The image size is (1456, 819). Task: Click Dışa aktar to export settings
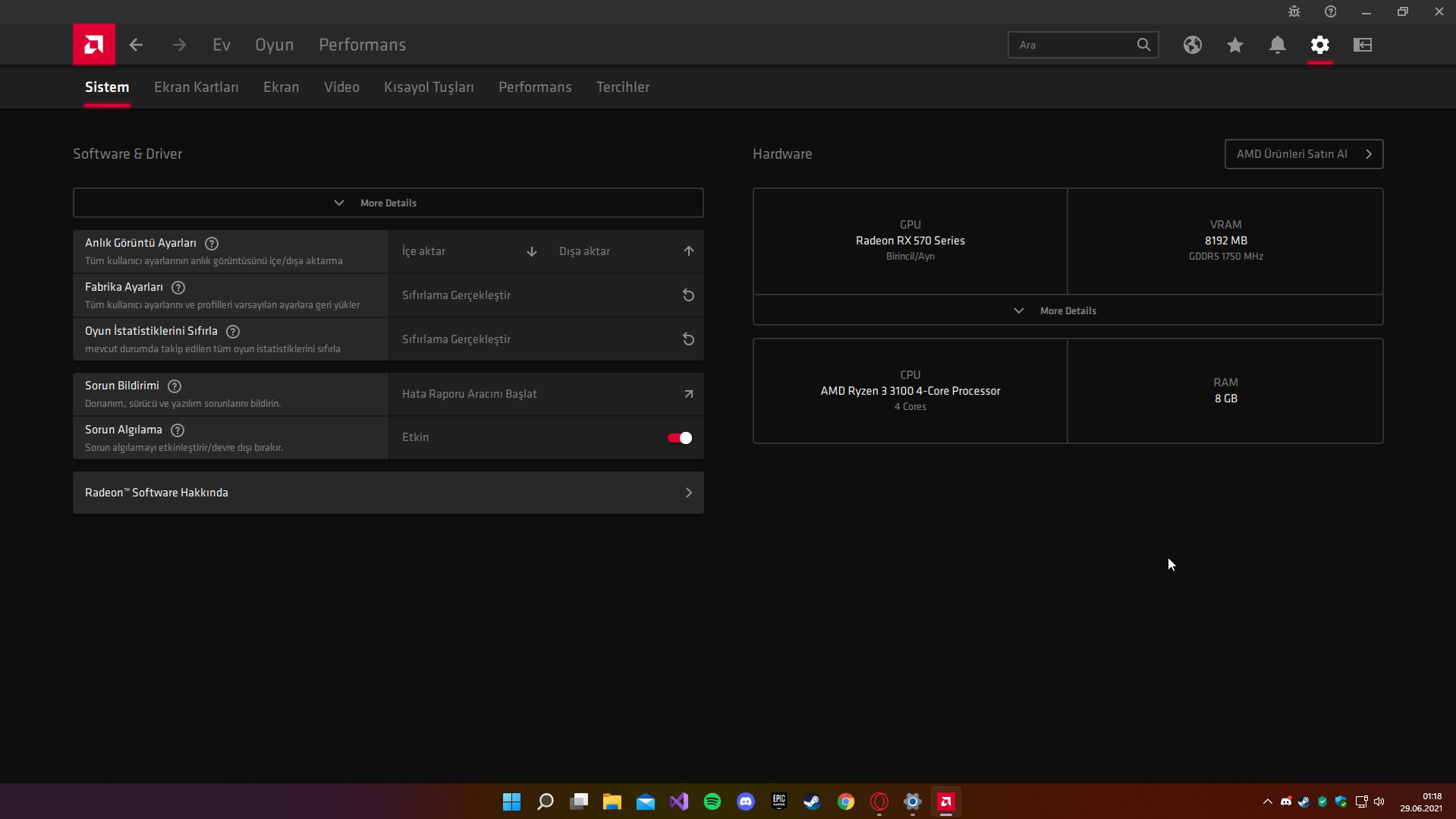(626, 251)
